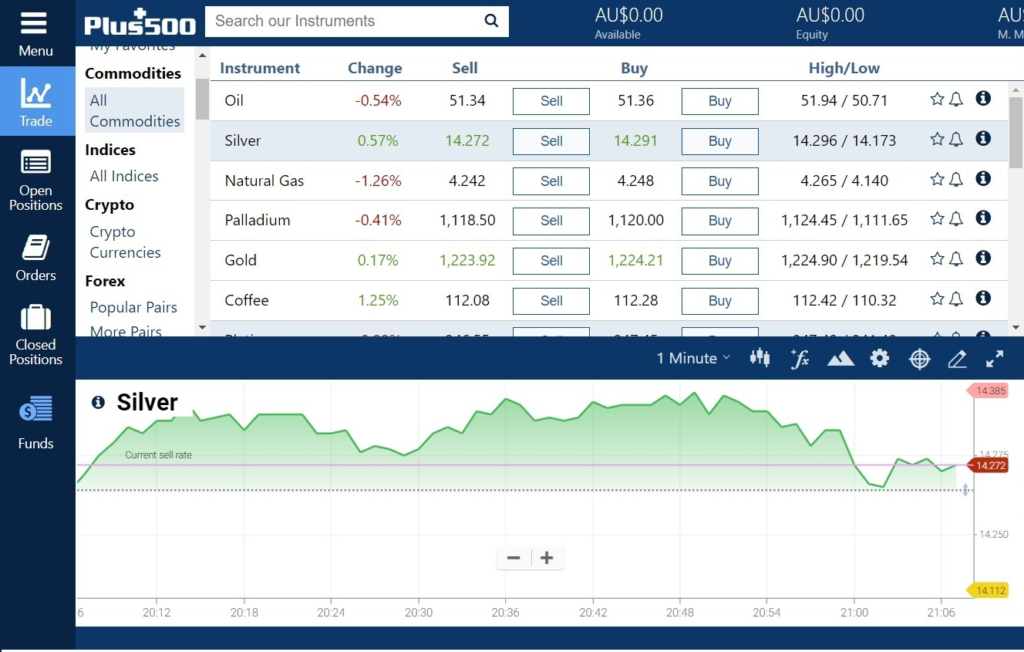Zoom out chart with minus button
Viewport: 1024px width, 652px height.
(x=513, y=558)
